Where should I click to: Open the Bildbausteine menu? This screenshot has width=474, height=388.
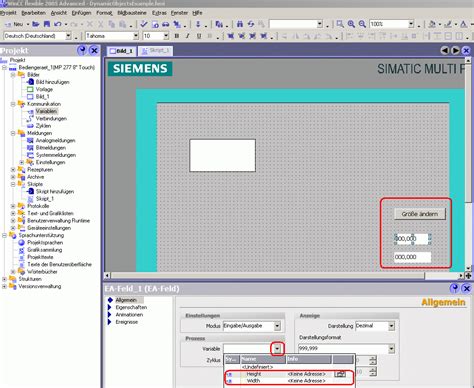click(132, 13)
